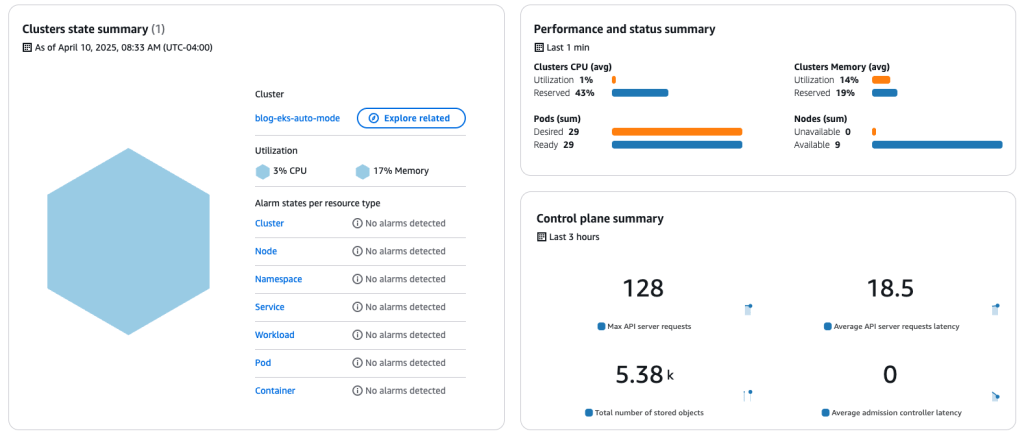Open the Workload resource type link
1022x436 pixels.
click(x=275, y=335)
